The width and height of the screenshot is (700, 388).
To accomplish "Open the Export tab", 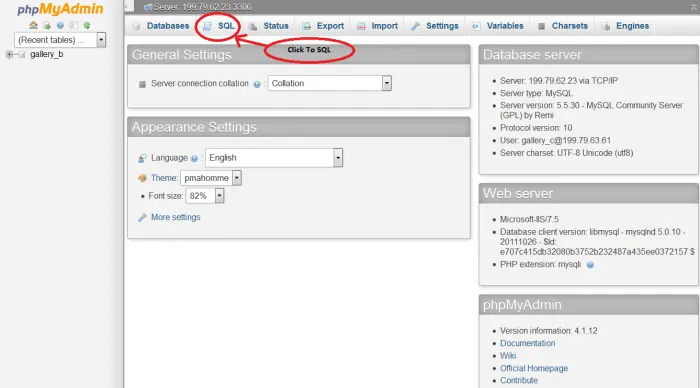I will (x=323, y=26).
